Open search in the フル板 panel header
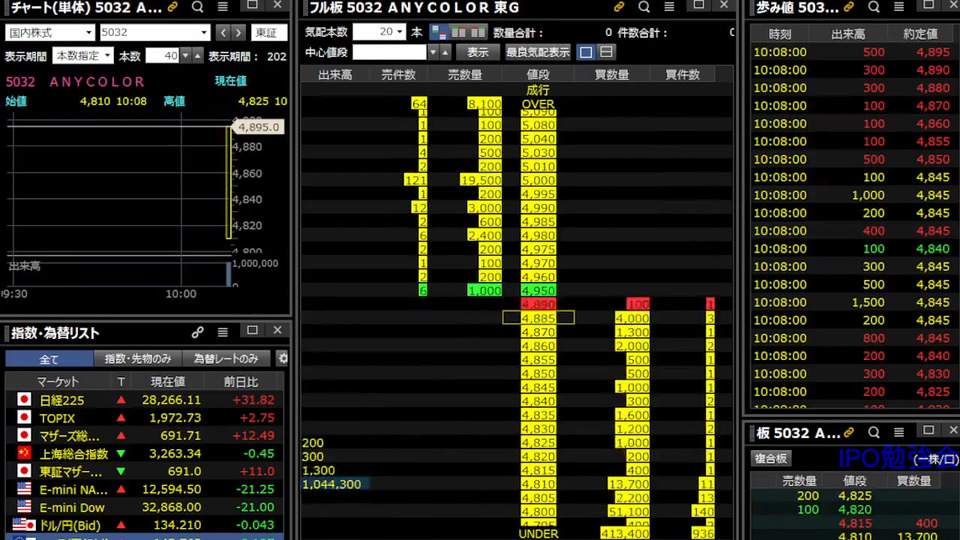Screen dimensions: 960x540 pos(644,7)
